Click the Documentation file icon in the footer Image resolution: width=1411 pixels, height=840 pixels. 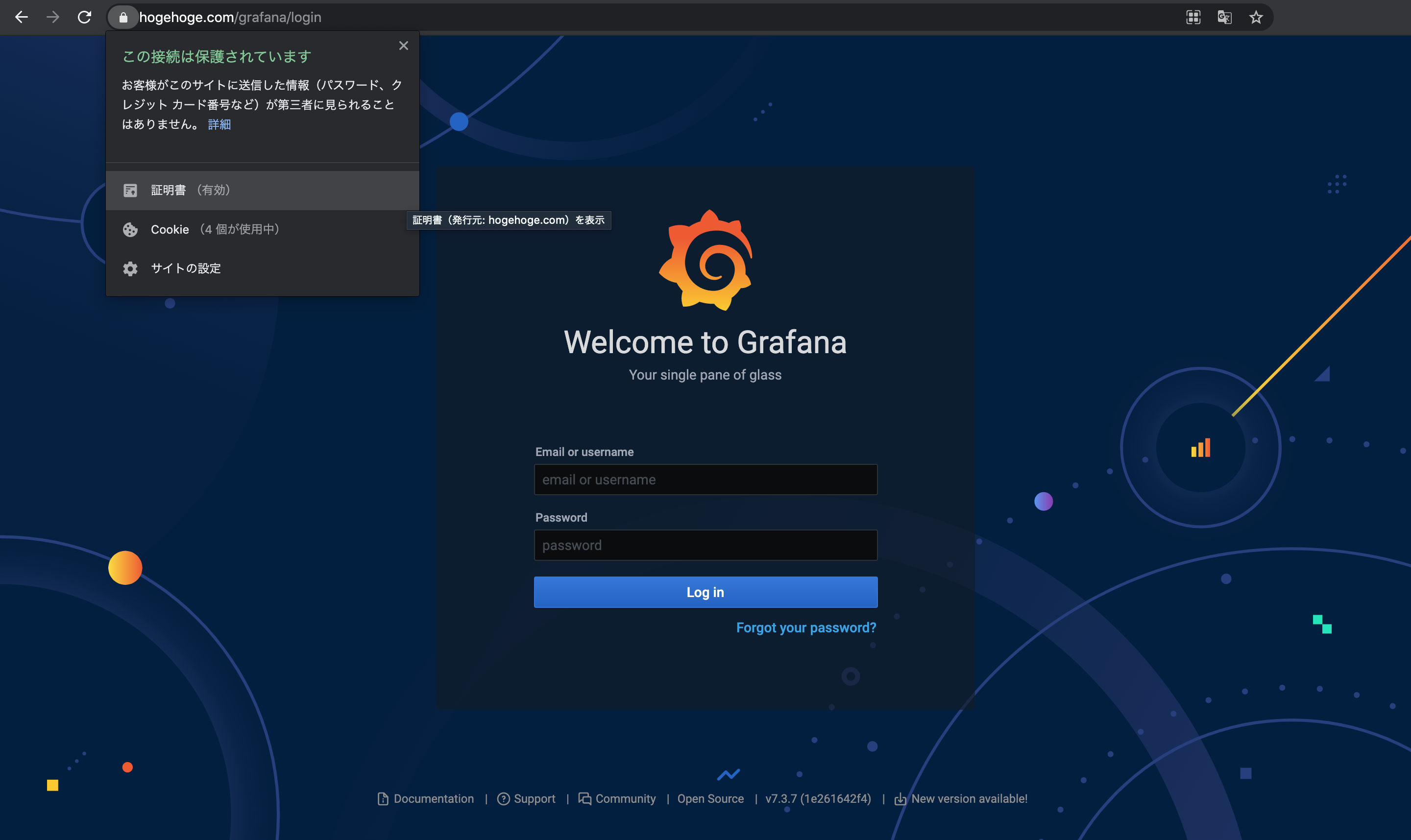(383, 799)
